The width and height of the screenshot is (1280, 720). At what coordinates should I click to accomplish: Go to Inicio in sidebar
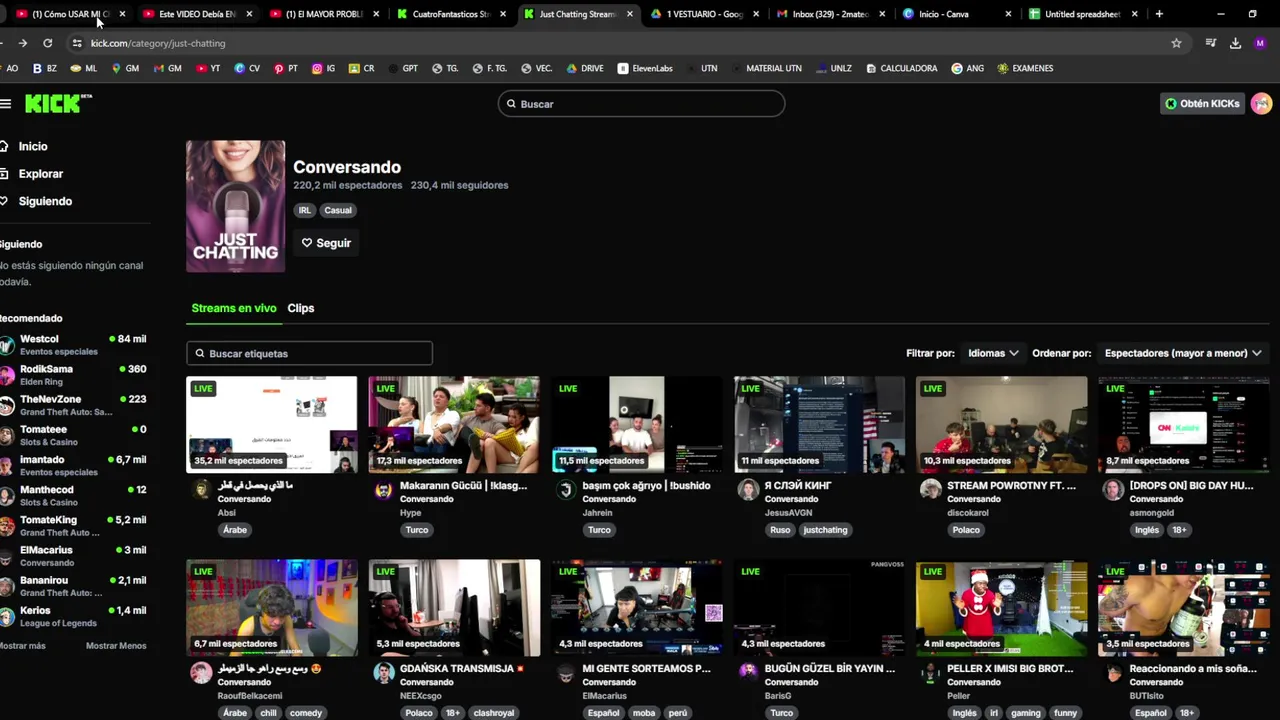click(x=33, y=146)
